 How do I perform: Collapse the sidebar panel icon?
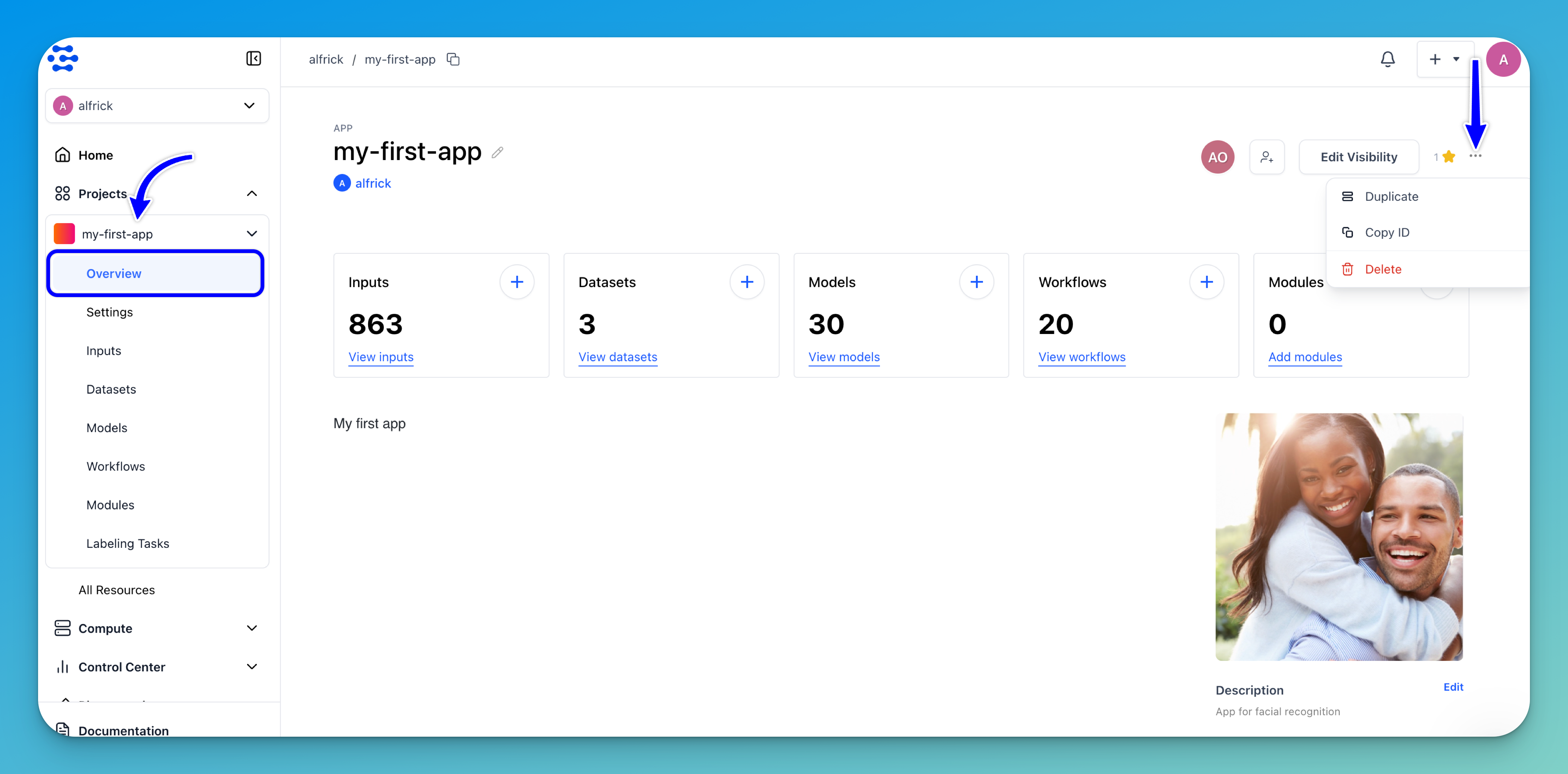pyautogui.click(x=253, y=59)
